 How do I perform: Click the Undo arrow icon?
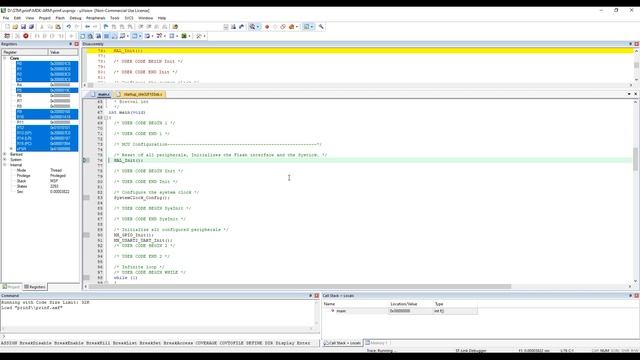pos(69,27)
